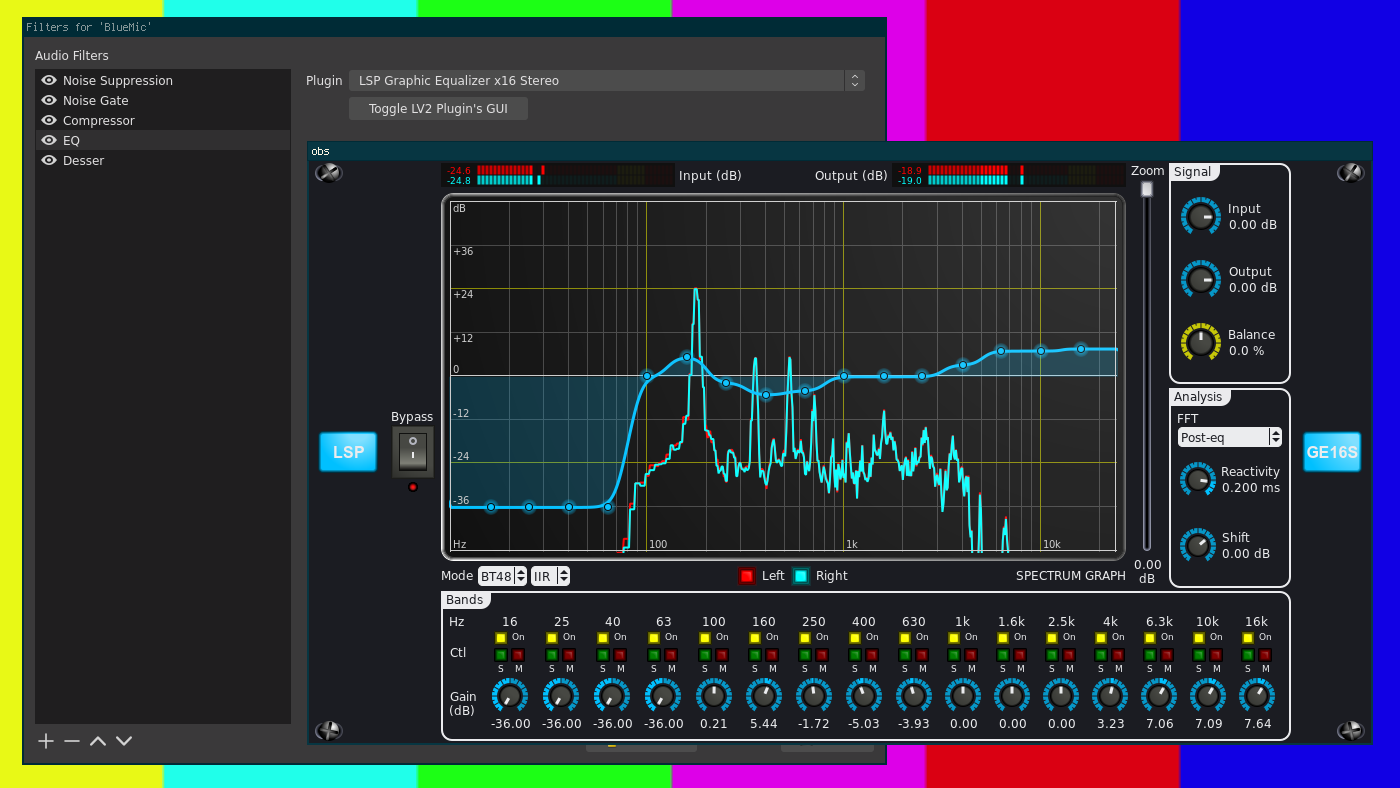
Task: Click the 16k band gain knob
Action: (1257, 696)
